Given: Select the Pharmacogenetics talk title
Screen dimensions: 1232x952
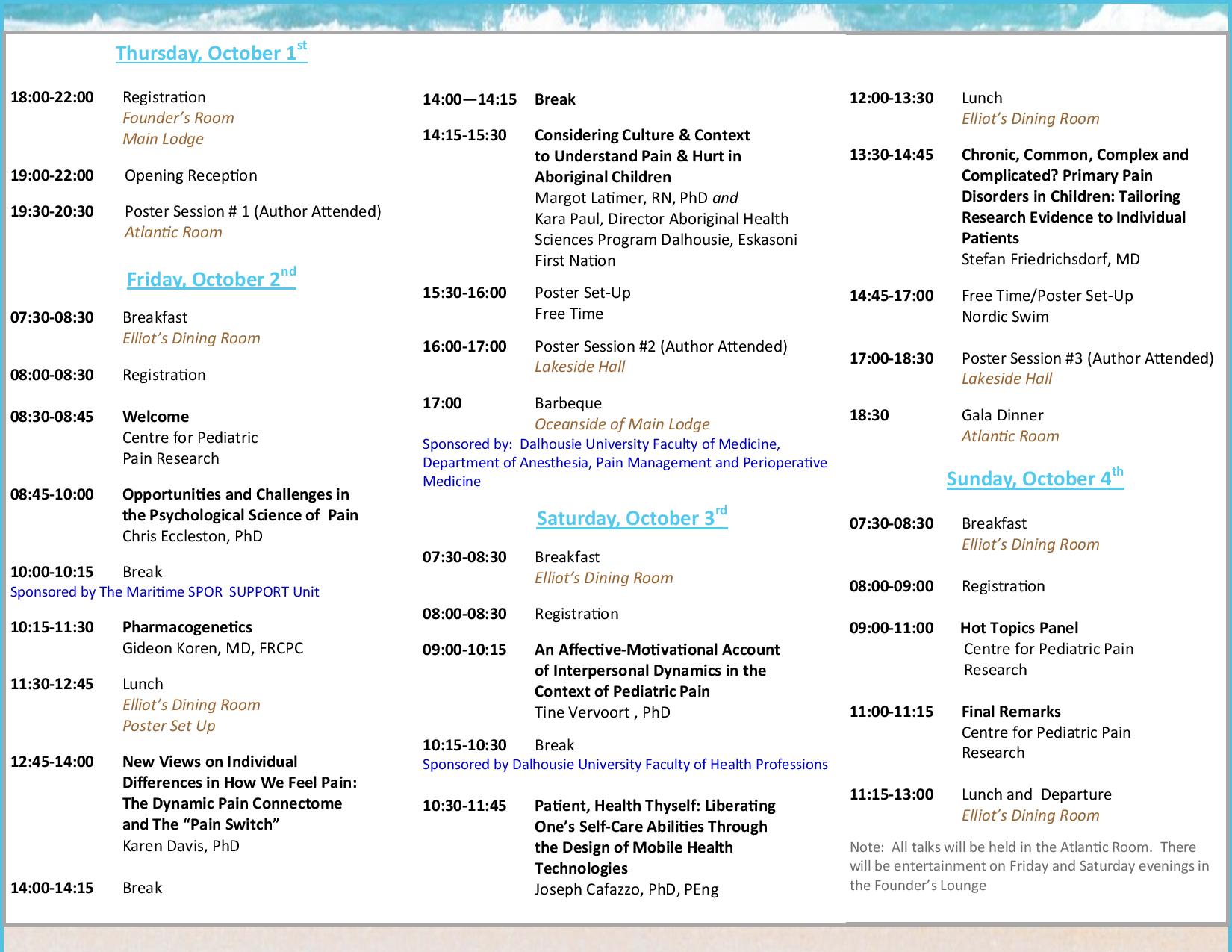Looking at the screenshot, I should 187,627.
